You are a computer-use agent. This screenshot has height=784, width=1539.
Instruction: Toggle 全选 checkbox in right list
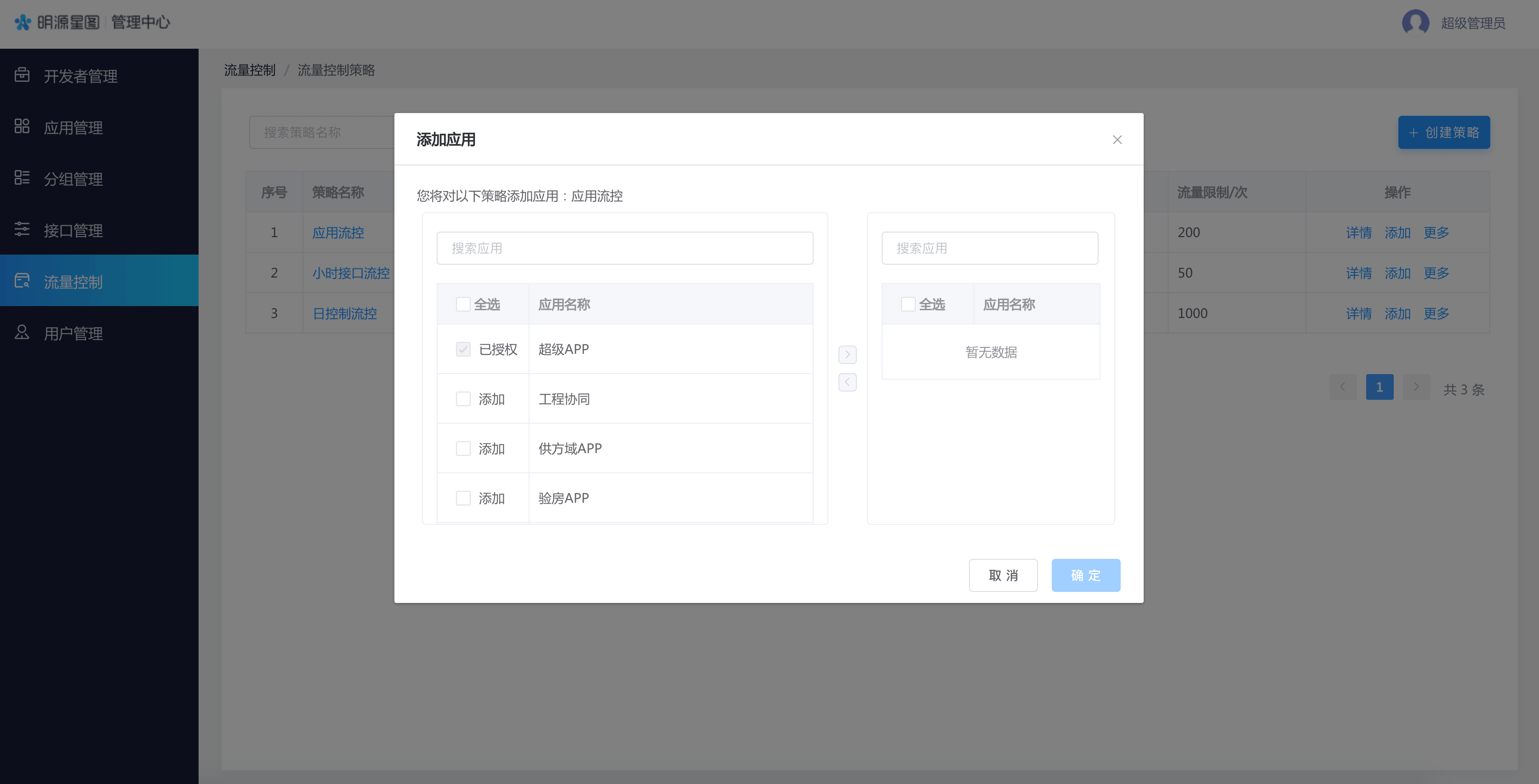[x=907, y=304]
